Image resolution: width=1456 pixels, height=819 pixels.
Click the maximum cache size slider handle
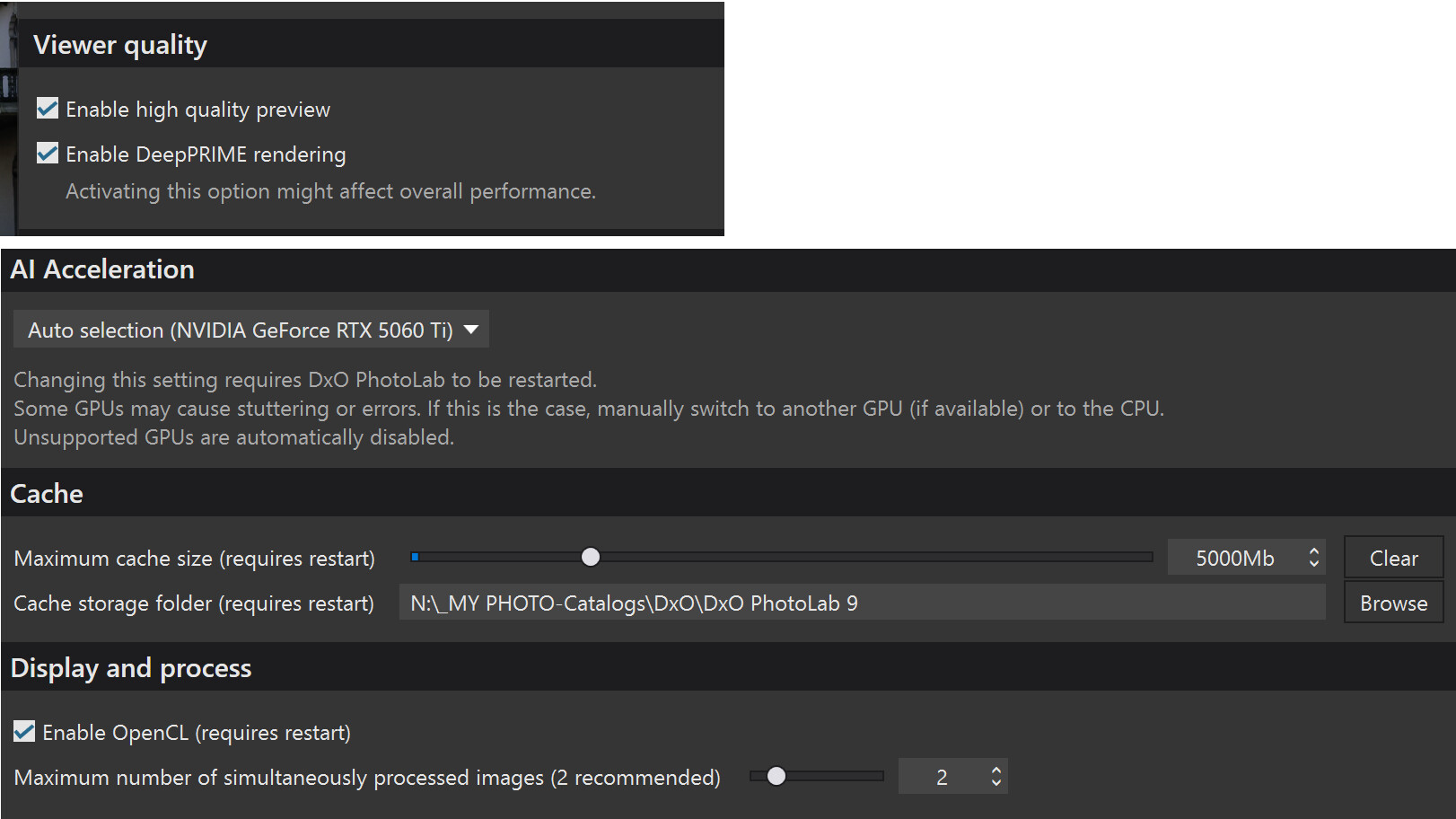pyautogui.click(x=591, y=557)
